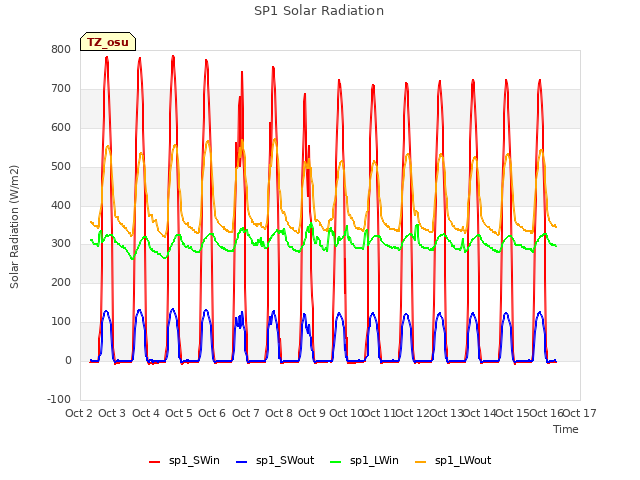Toggle the sp1_SWin legend label
This screenshot has width=640, height=480.
[x=194, y=461]
